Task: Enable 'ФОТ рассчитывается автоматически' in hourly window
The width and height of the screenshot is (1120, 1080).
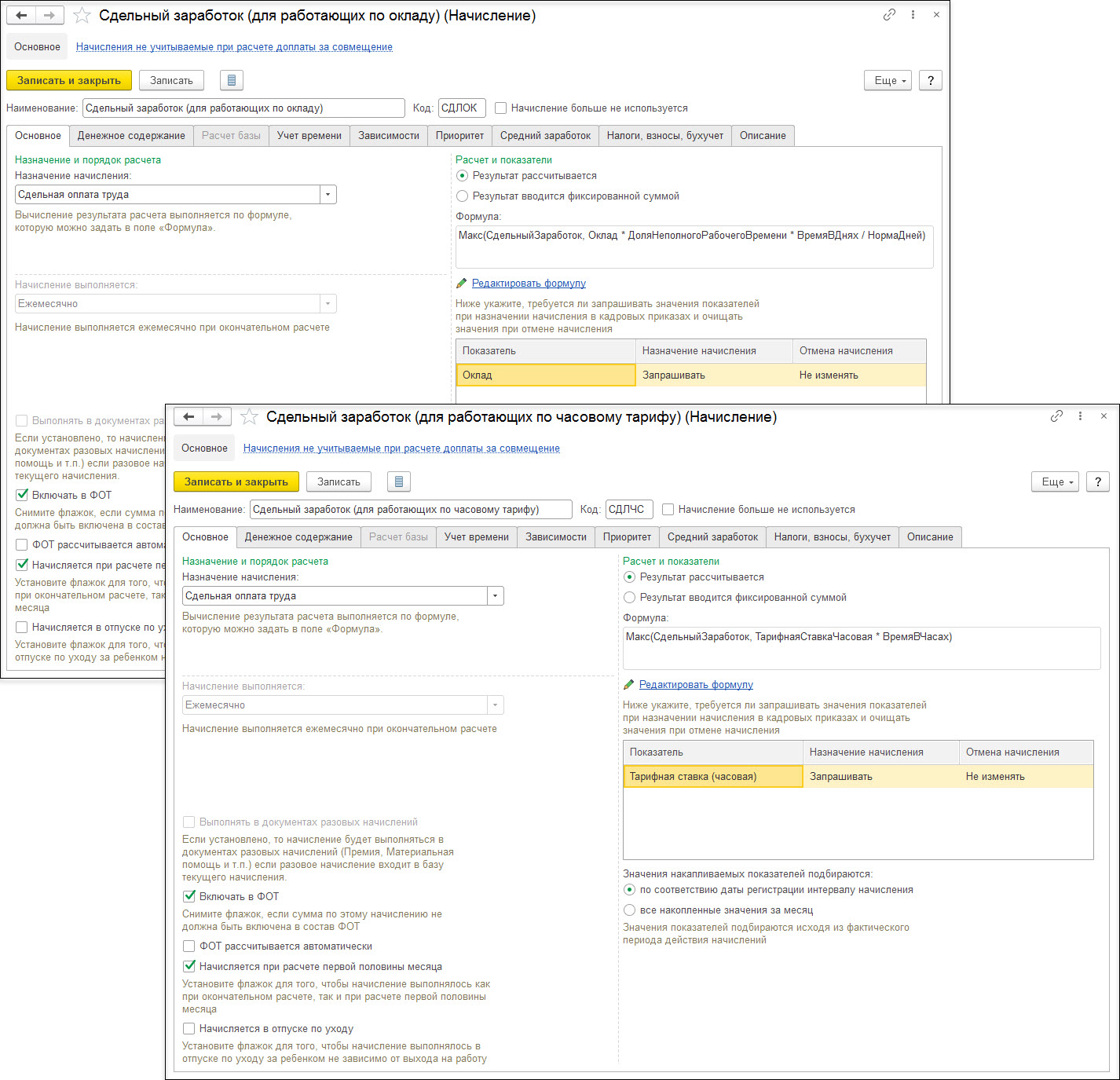Action: coord(189,946)
